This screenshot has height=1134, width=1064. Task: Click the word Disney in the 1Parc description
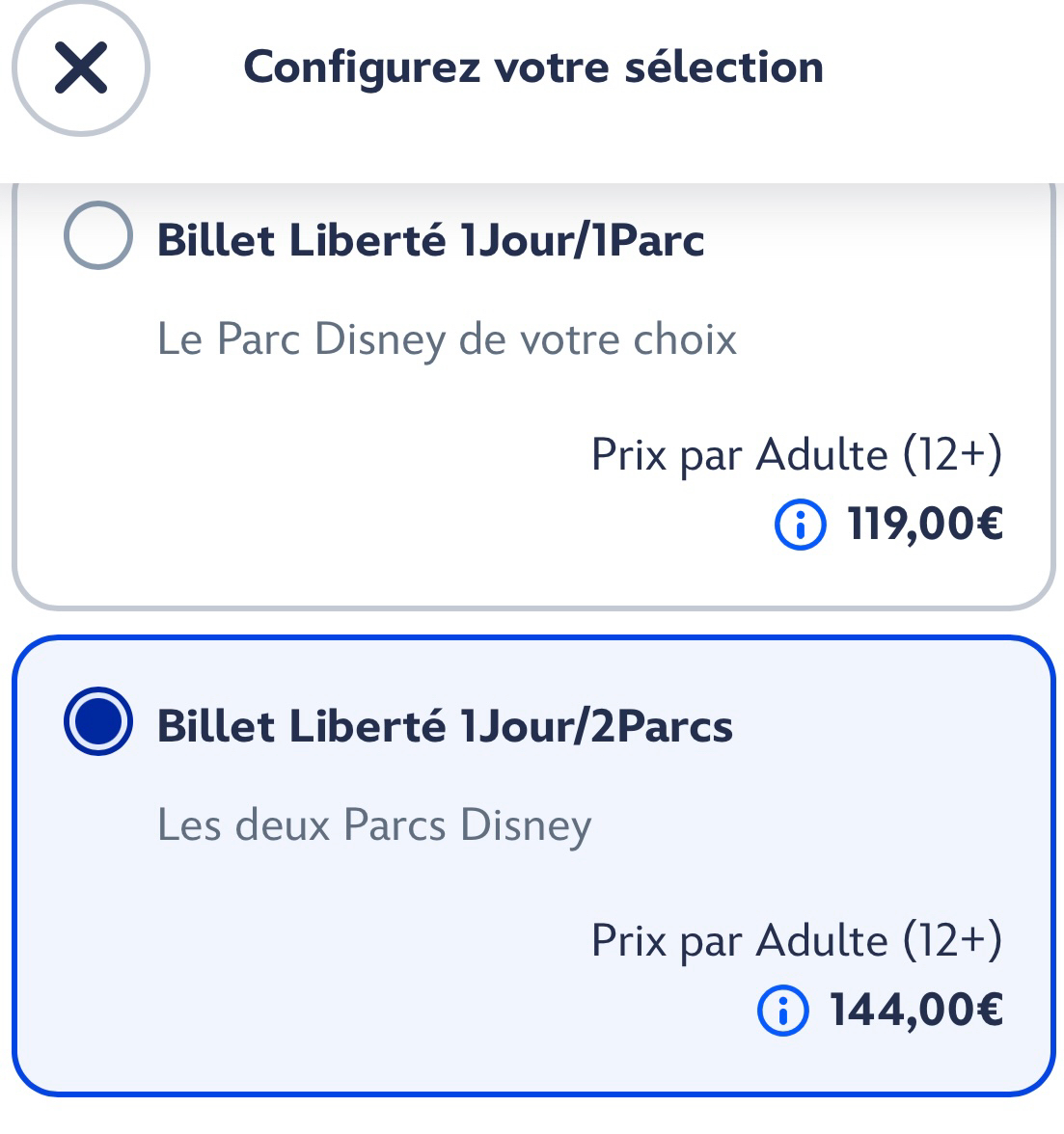pyautogui.click(x=382, y=340)
